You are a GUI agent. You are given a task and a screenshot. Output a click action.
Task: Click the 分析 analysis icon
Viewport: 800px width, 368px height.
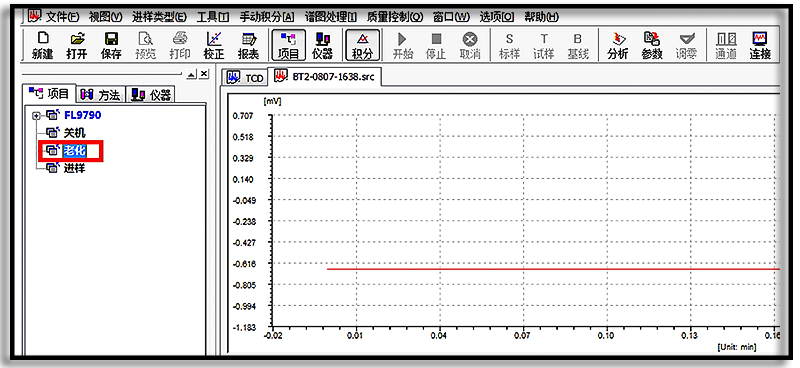[x=617, y=45]
